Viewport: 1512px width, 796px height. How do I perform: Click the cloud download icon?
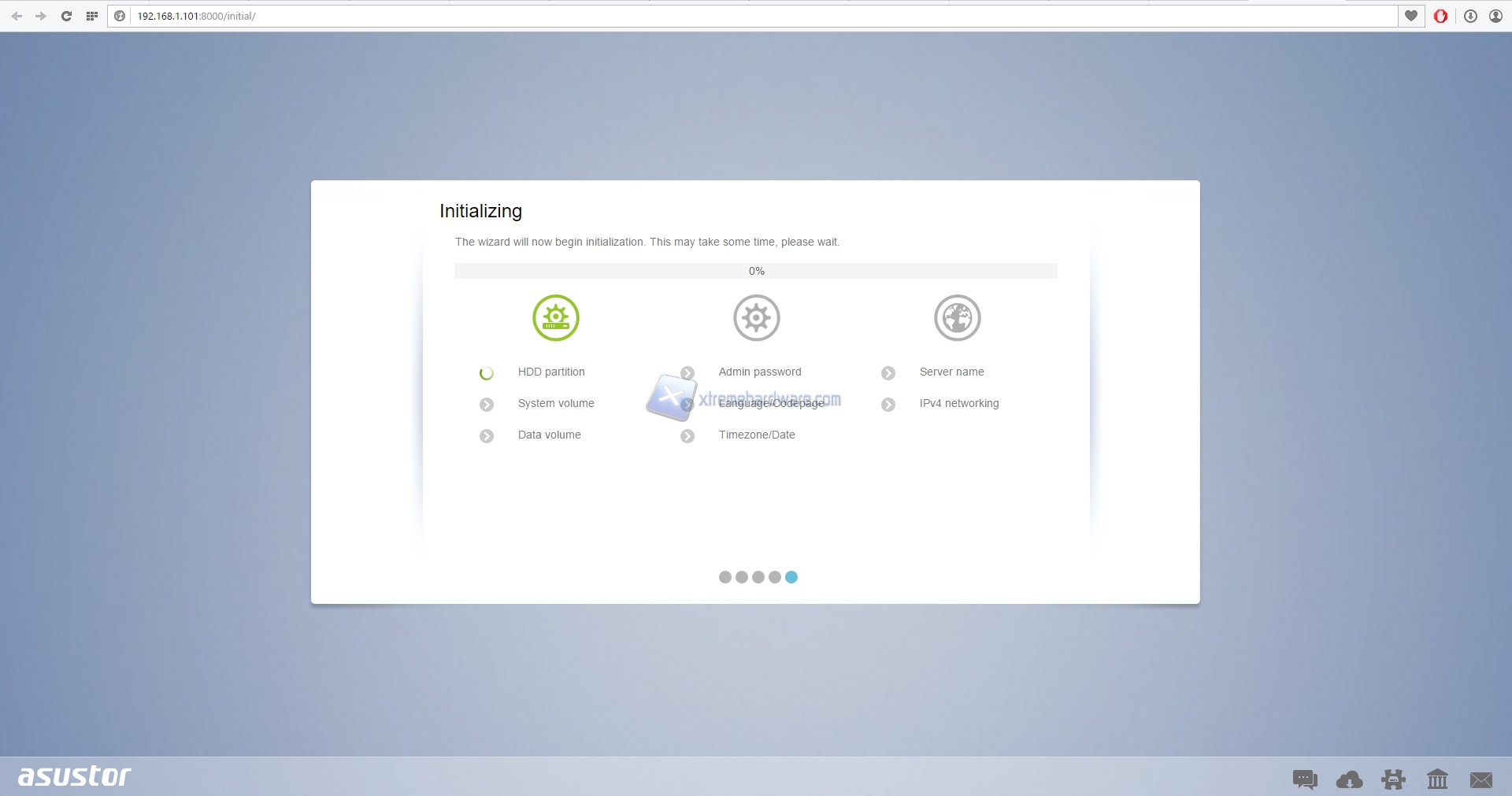pyautogui.click(x=1349, y=779)
